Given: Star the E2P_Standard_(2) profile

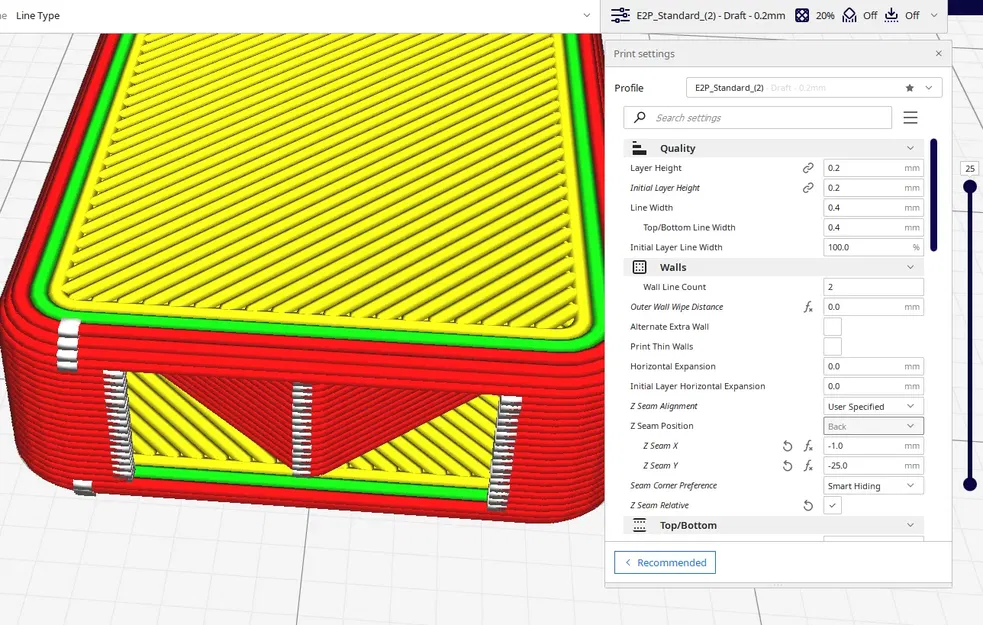Looking at the screenshot, I should (x=910, y=88).
